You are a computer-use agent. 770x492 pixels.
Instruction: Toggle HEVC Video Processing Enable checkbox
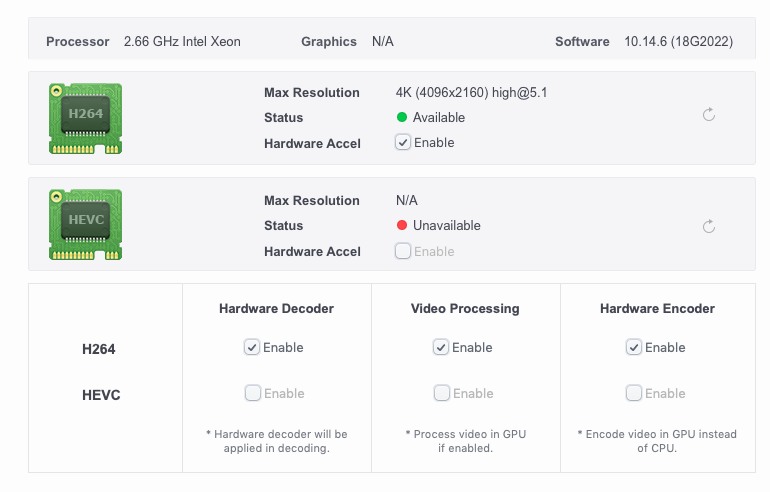[441, 393]
